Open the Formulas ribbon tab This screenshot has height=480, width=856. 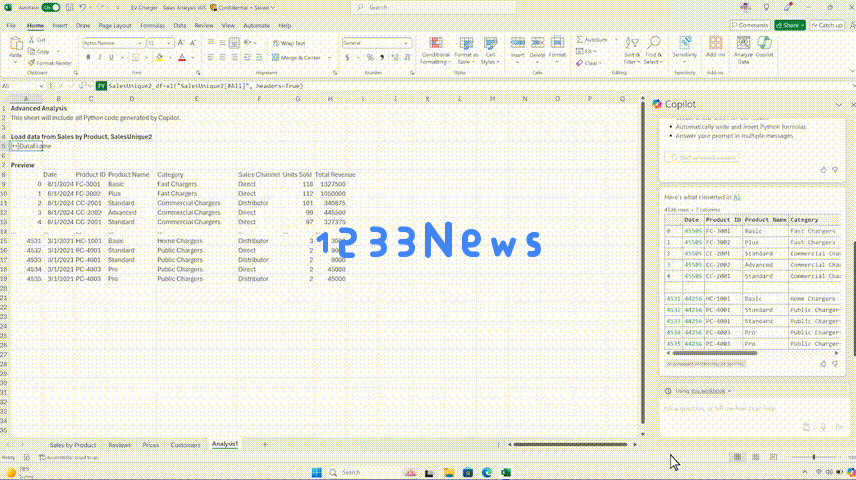(152, 26)
